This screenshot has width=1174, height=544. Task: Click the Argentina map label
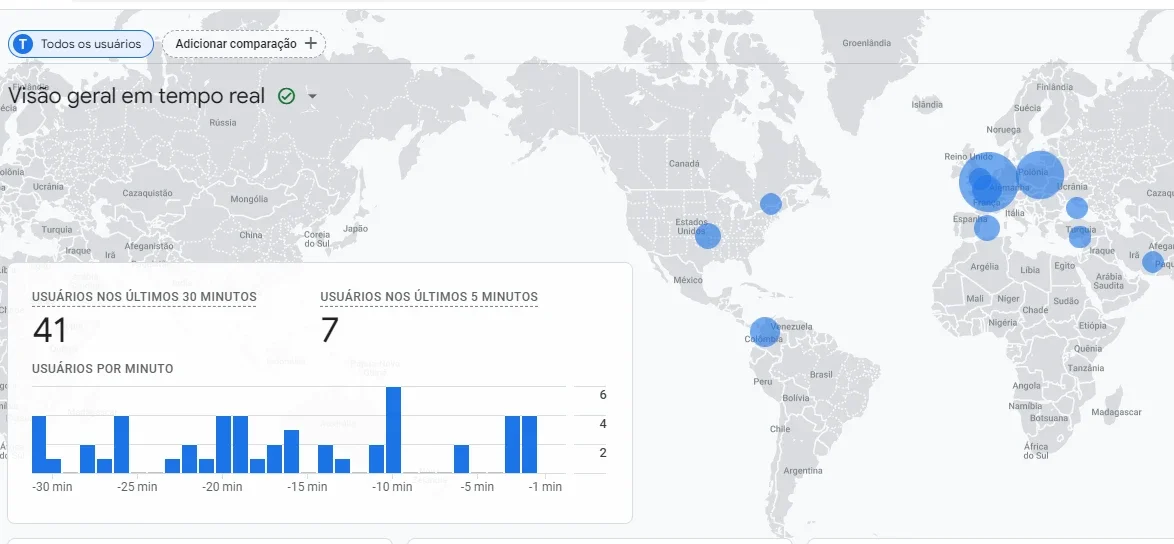pyautogui.click(x=803, y=471)
